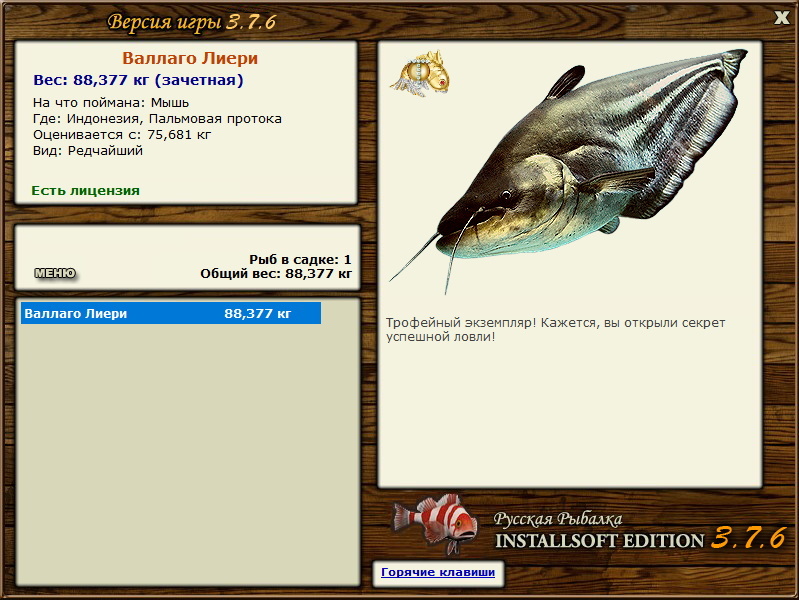Screen dimensions: 799x600
Task: Click the Рыб в садке: 1 text
Action: (300, 259)
